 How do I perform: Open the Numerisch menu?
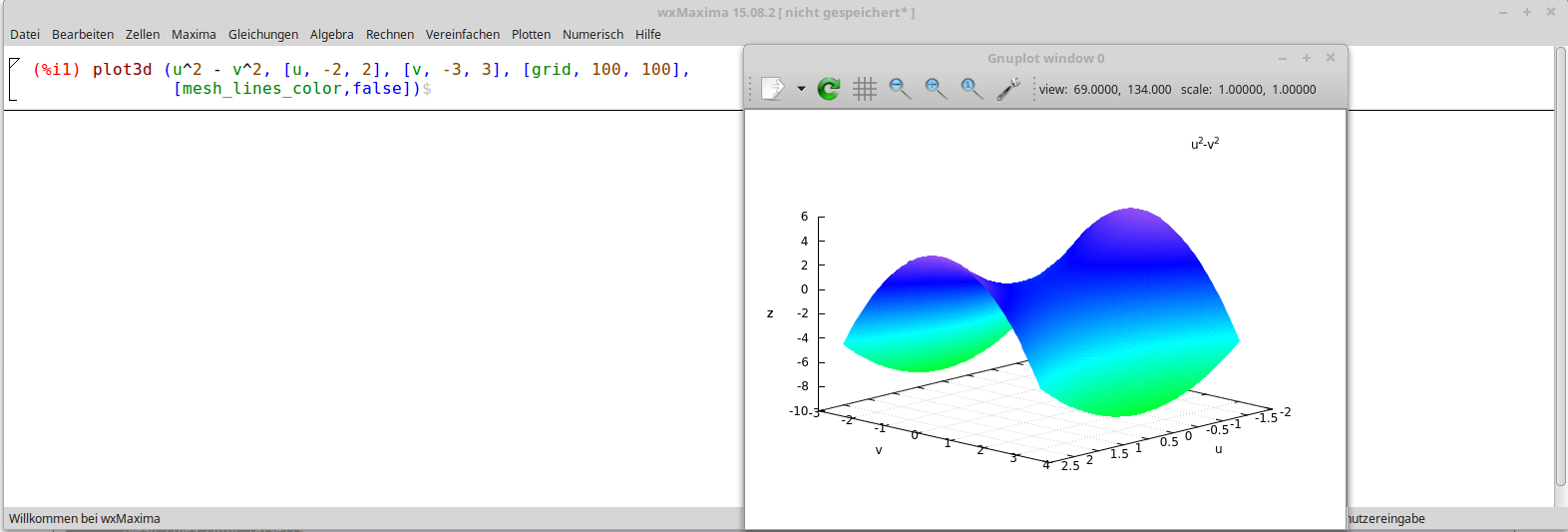point(592,34)
